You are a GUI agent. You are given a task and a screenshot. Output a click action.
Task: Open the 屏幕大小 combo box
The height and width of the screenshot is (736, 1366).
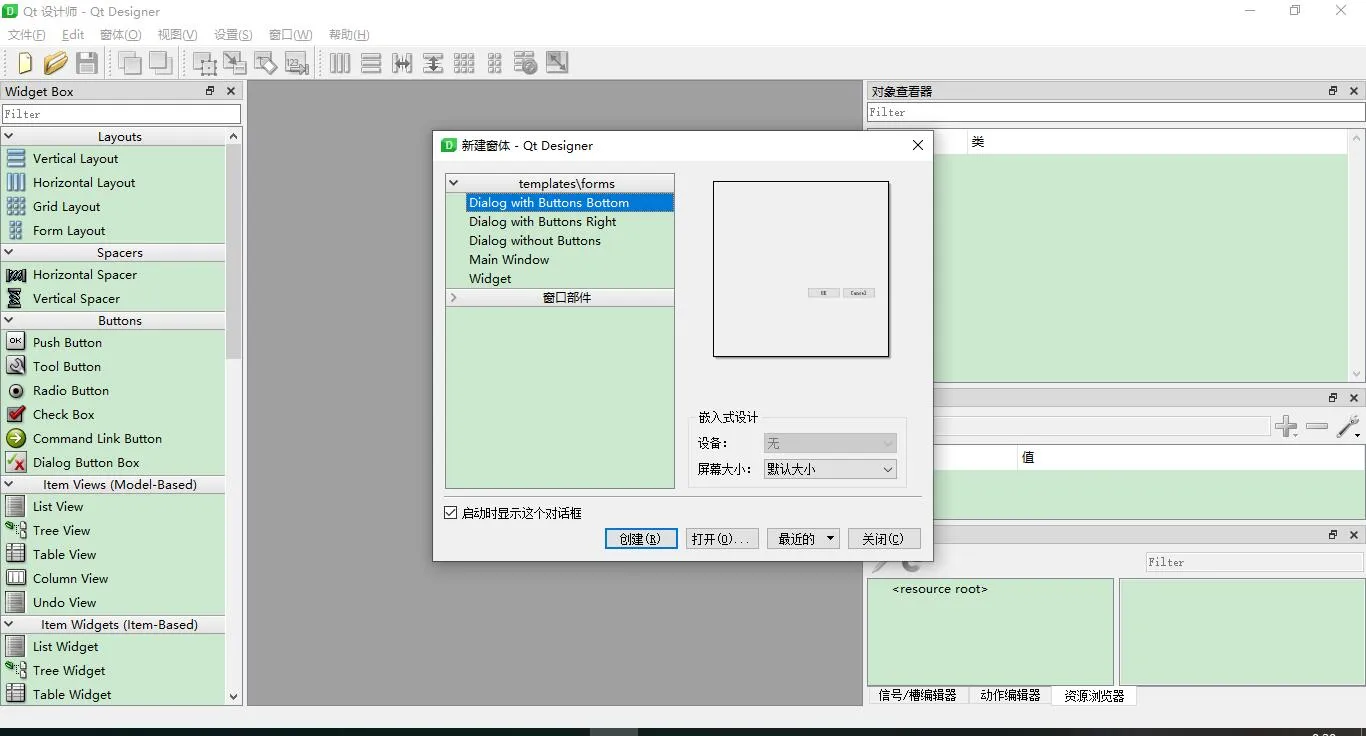[830, 469]
